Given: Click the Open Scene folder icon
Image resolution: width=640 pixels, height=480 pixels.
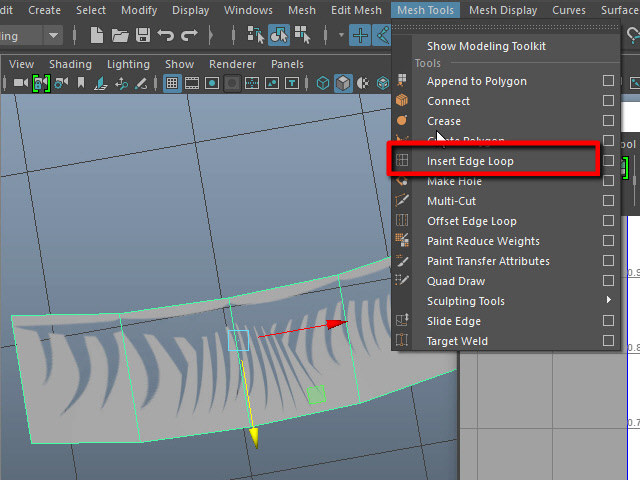Looking at the screenshot, I should pyautogui.click(x=120, y=36).
